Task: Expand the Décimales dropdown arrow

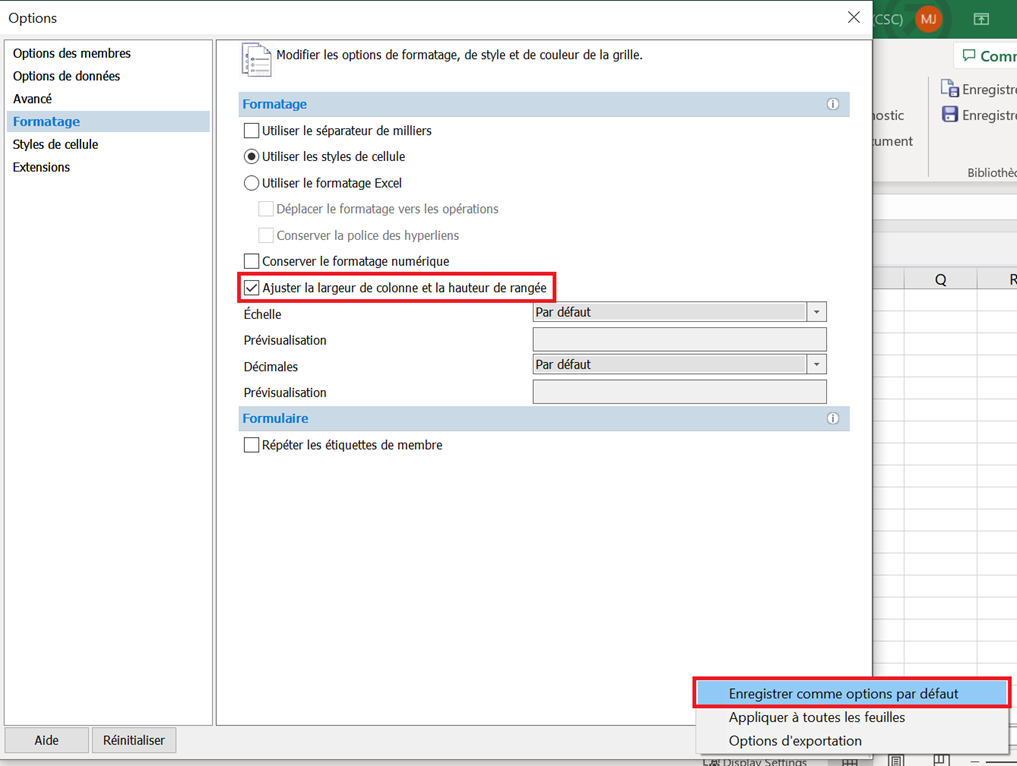Action: coord(816,365)
